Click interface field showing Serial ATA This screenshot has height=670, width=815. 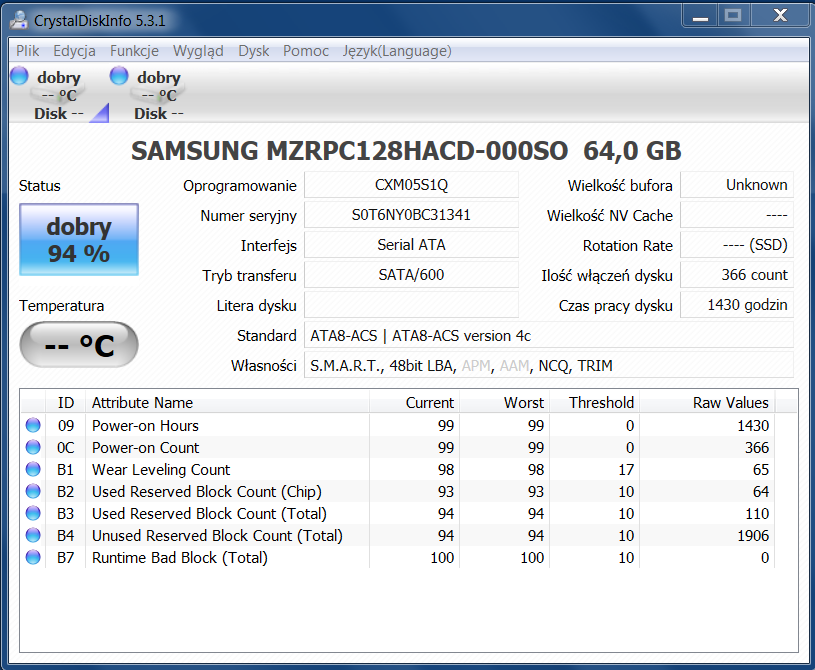click(x=411, y=245)
